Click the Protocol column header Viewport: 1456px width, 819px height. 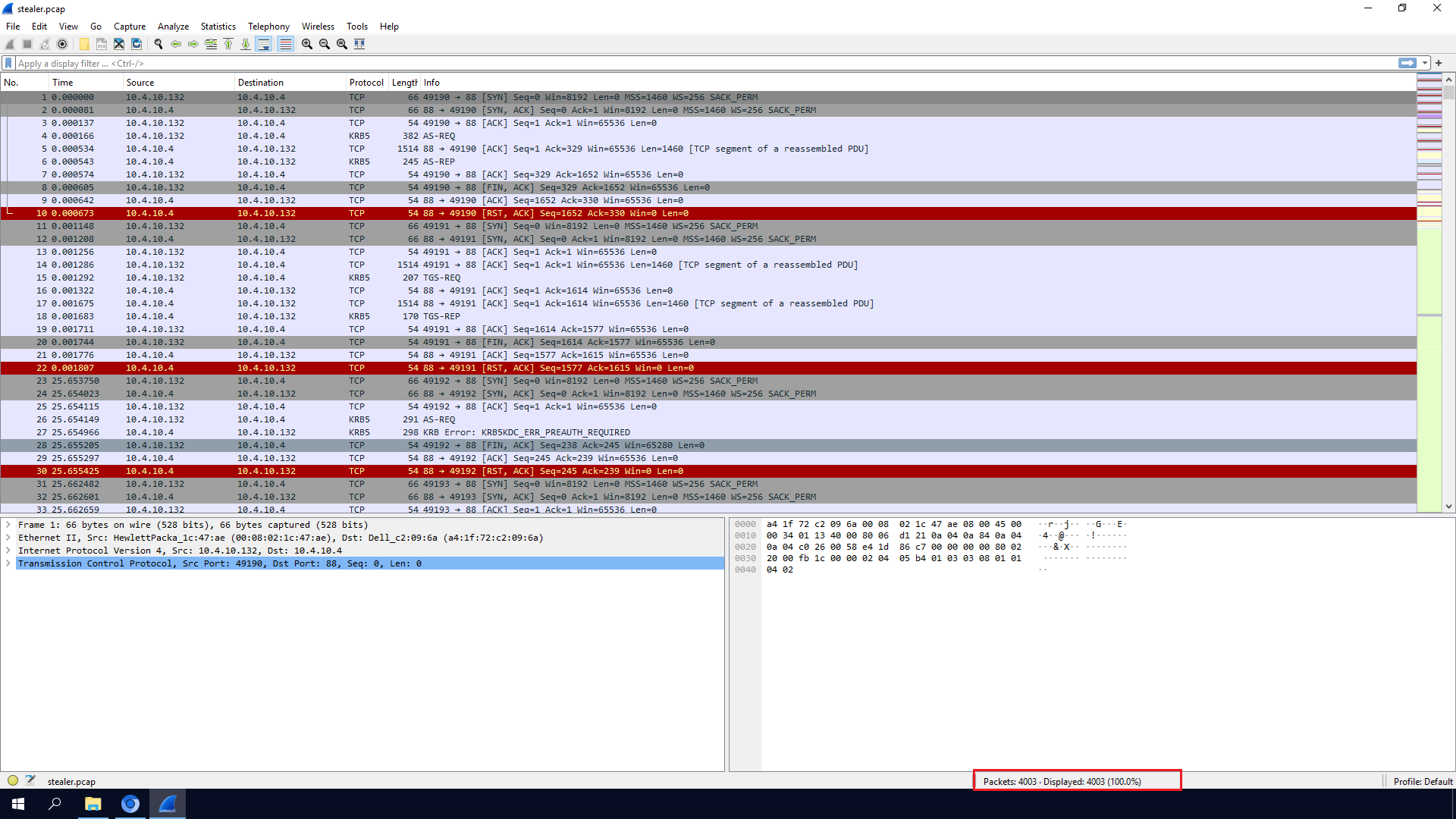coord(366,82)
